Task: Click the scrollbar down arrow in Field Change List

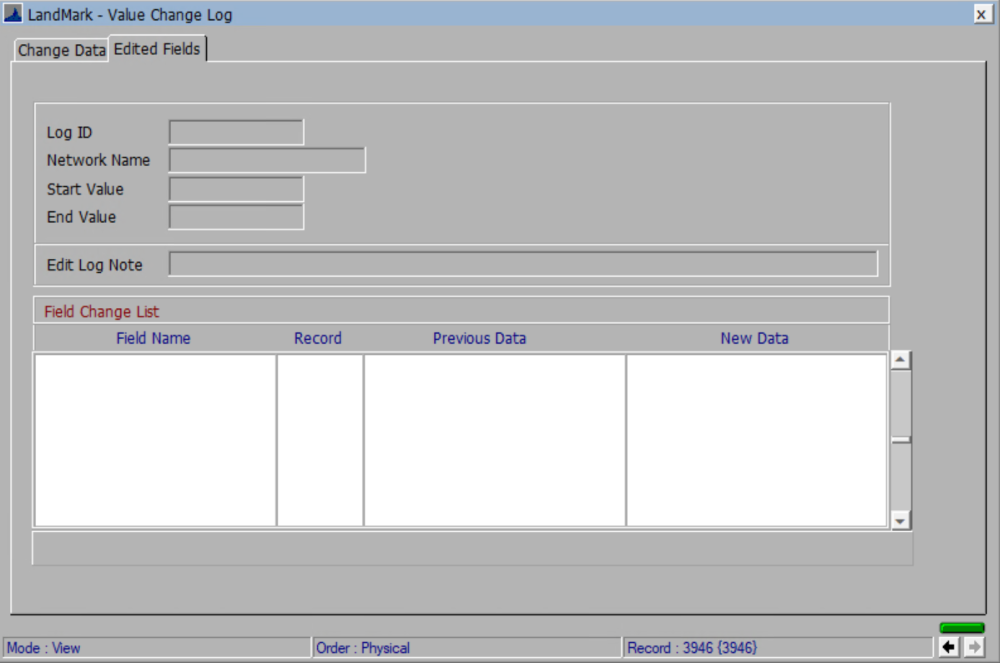Action: [899, 520]
